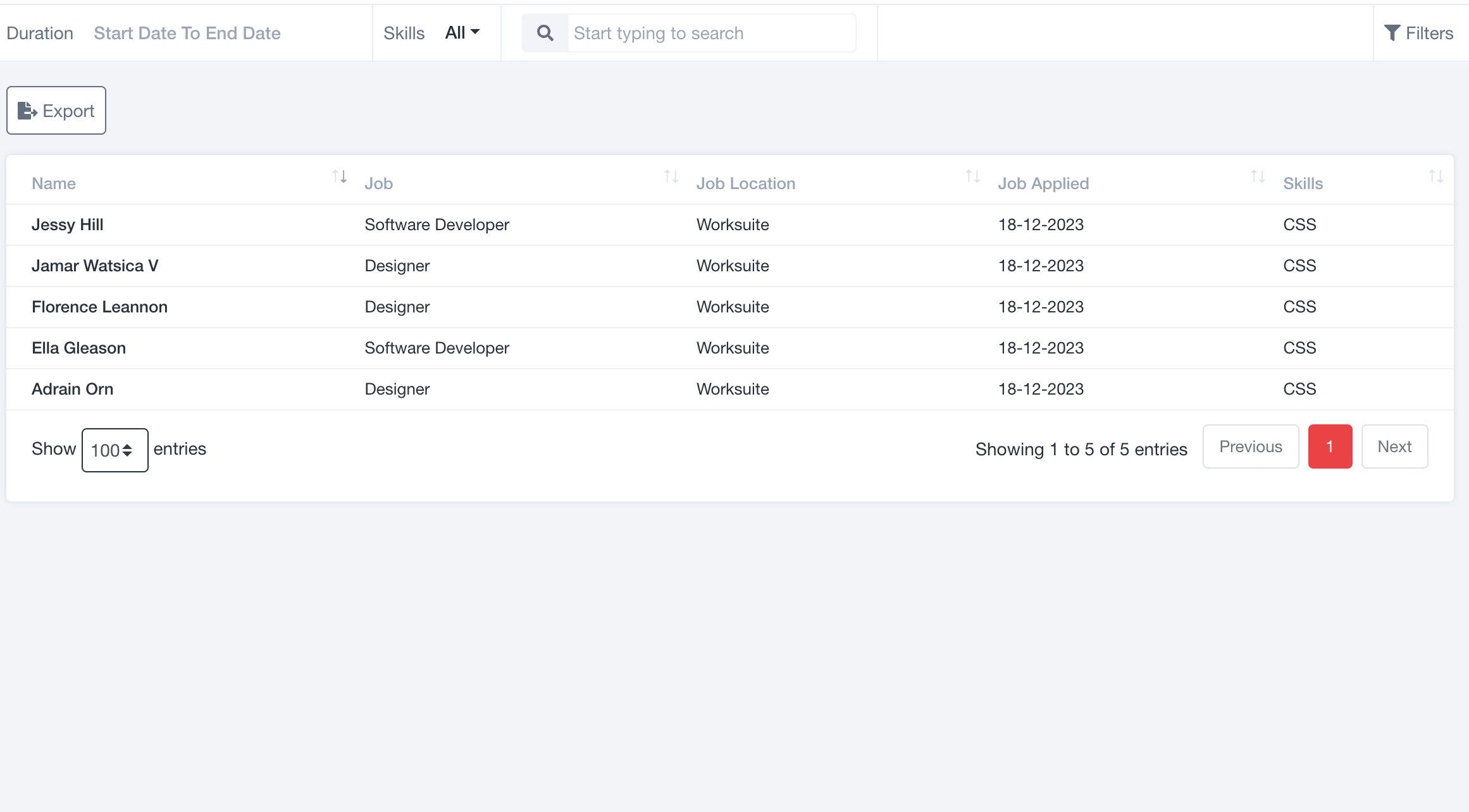
Task: Select page 1 pagination button
Action: tap(1329, 447)
